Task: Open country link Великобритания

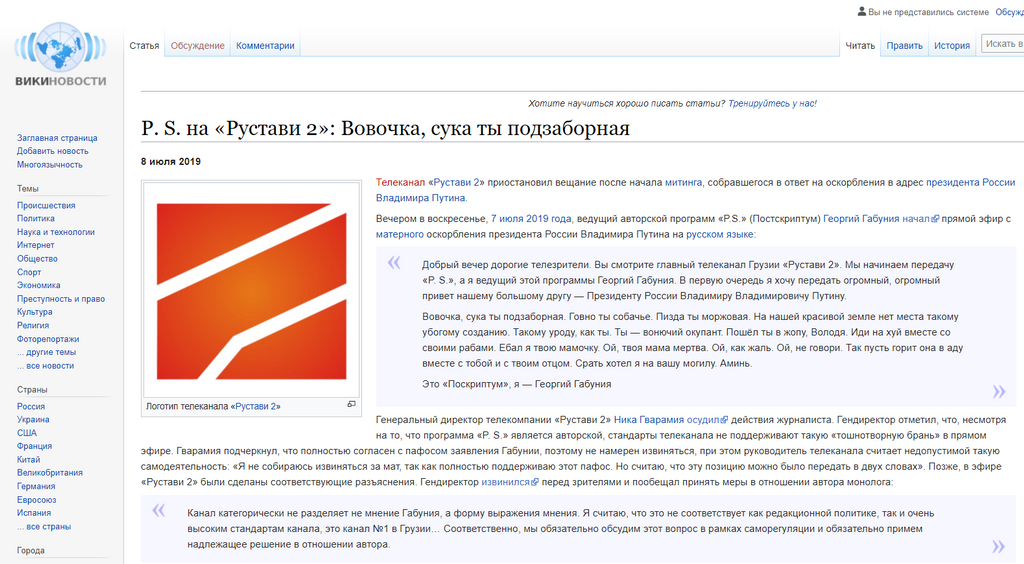Action: [50, 473]
